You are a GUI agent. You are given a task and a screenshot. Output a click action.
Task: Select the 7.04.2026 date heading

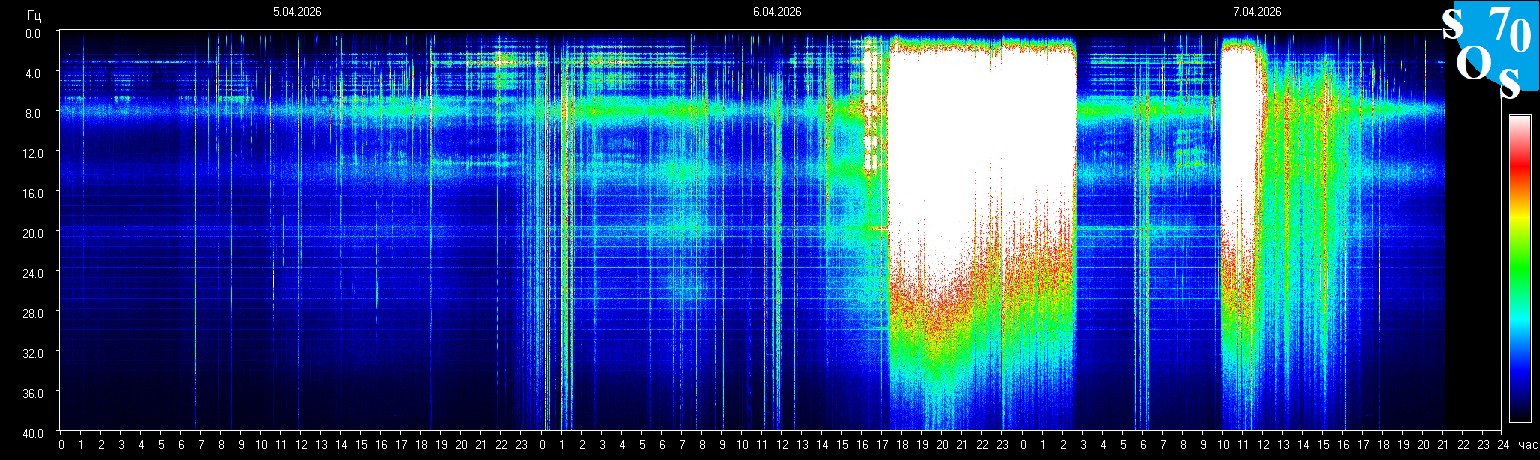1257,12
